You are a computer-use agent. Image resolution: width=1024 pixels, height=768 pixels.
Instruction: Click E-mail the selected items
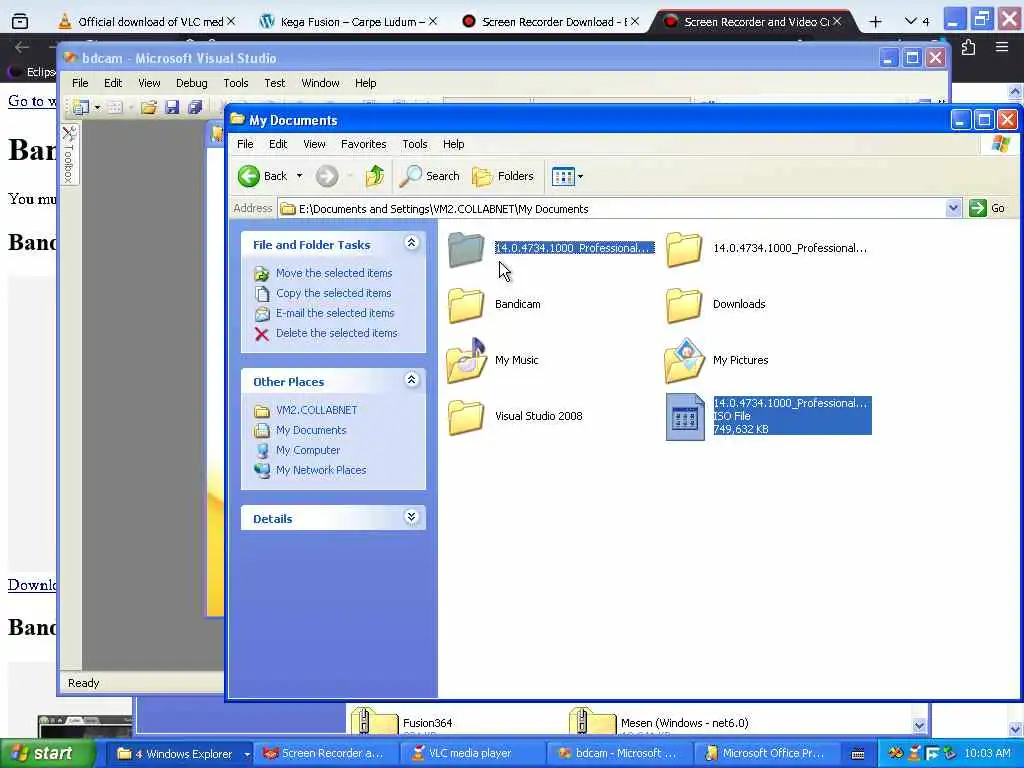[x=334, y=313]
